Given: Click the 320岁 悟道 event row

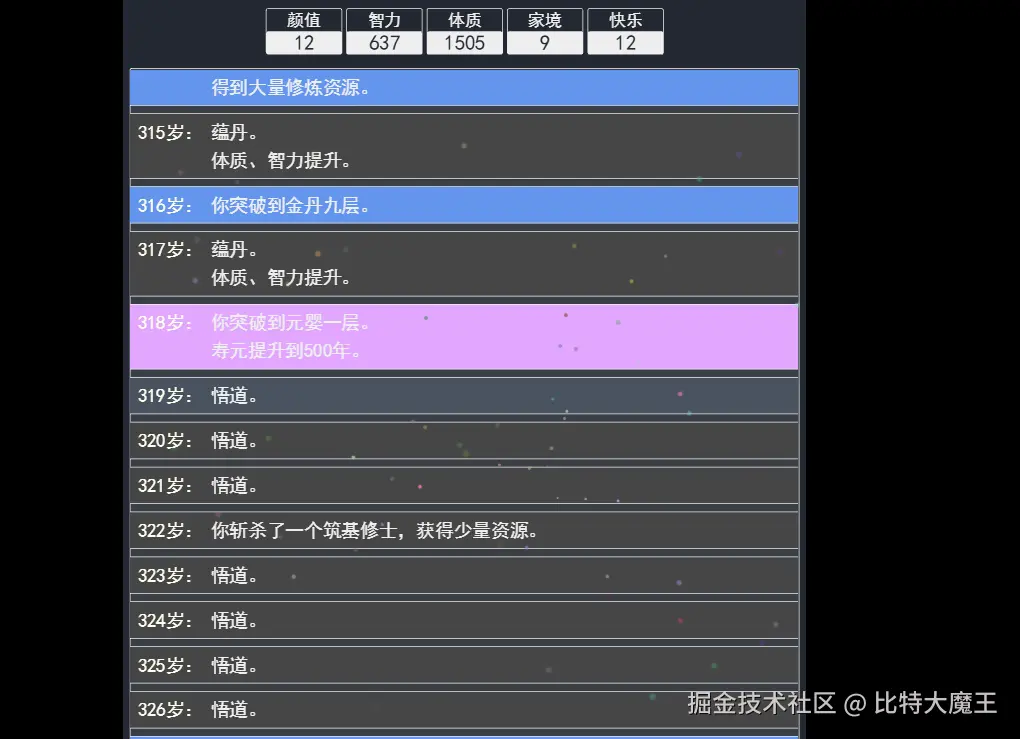Looking at the screenshot, I should tap(463, 440).
